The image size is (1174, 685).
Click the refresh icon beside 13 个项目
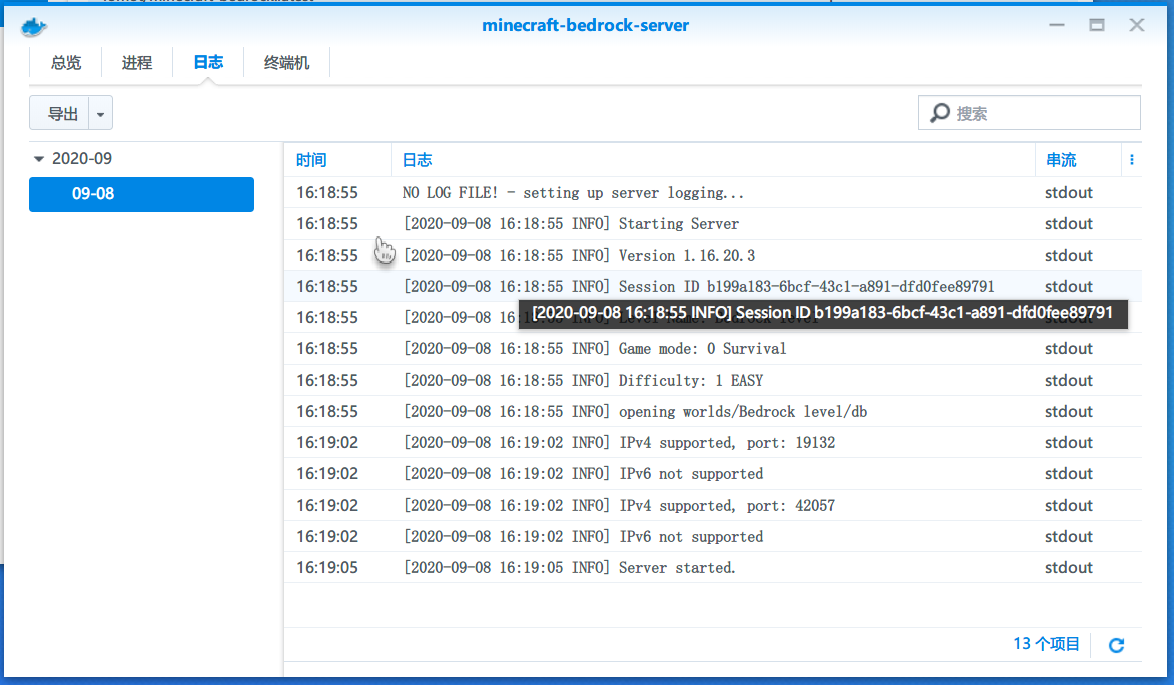(1116, 645)
